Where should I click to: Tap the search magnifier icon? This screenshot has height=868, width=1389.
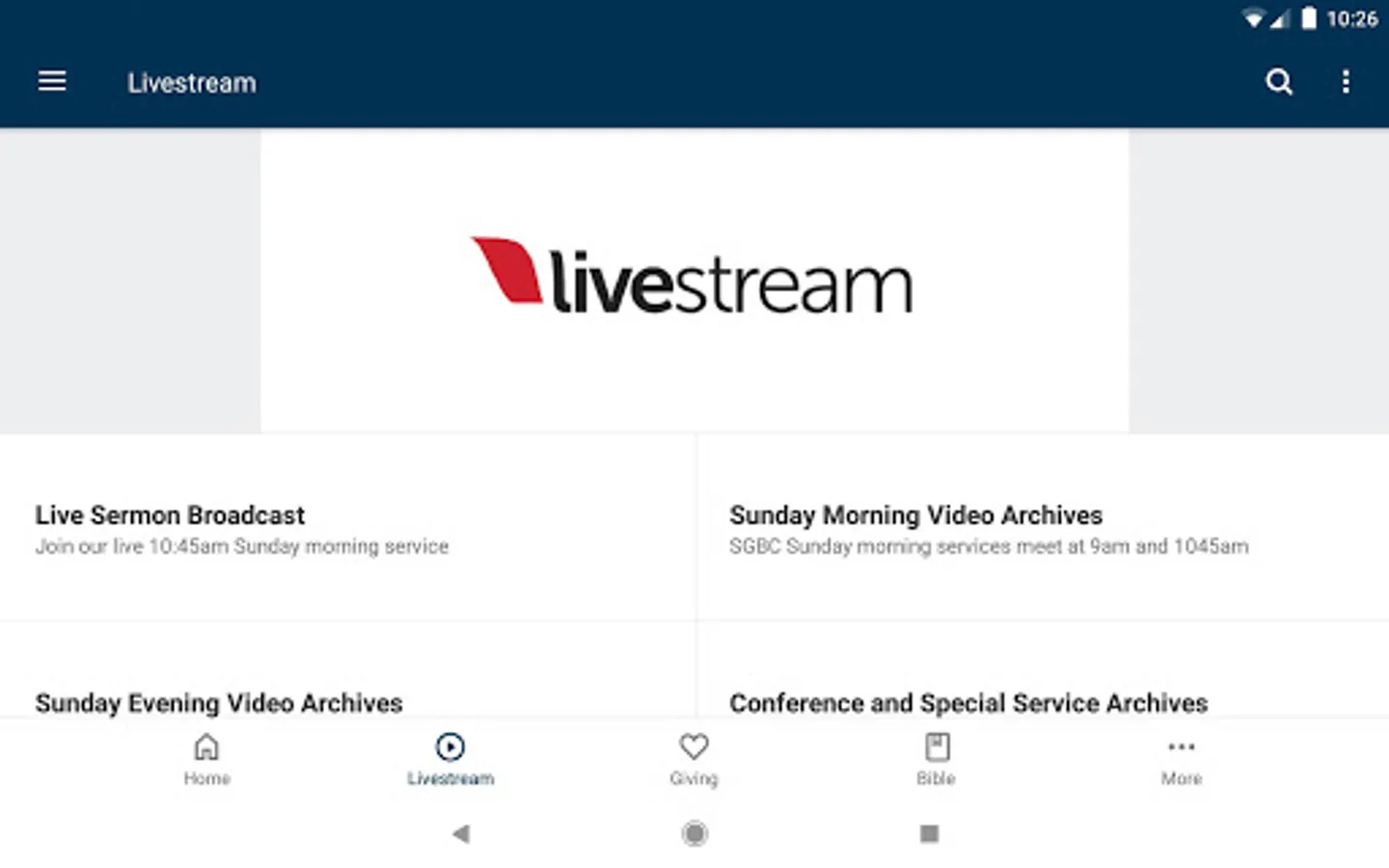(1279, 82)
